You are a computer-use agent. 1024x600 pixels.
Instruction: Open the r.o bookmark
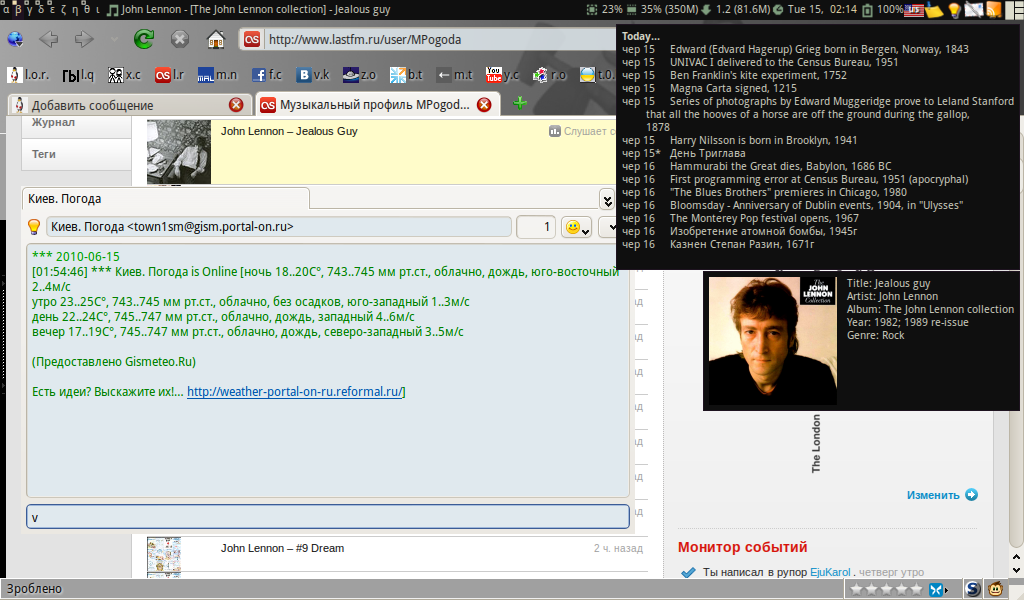click(549, 75)
